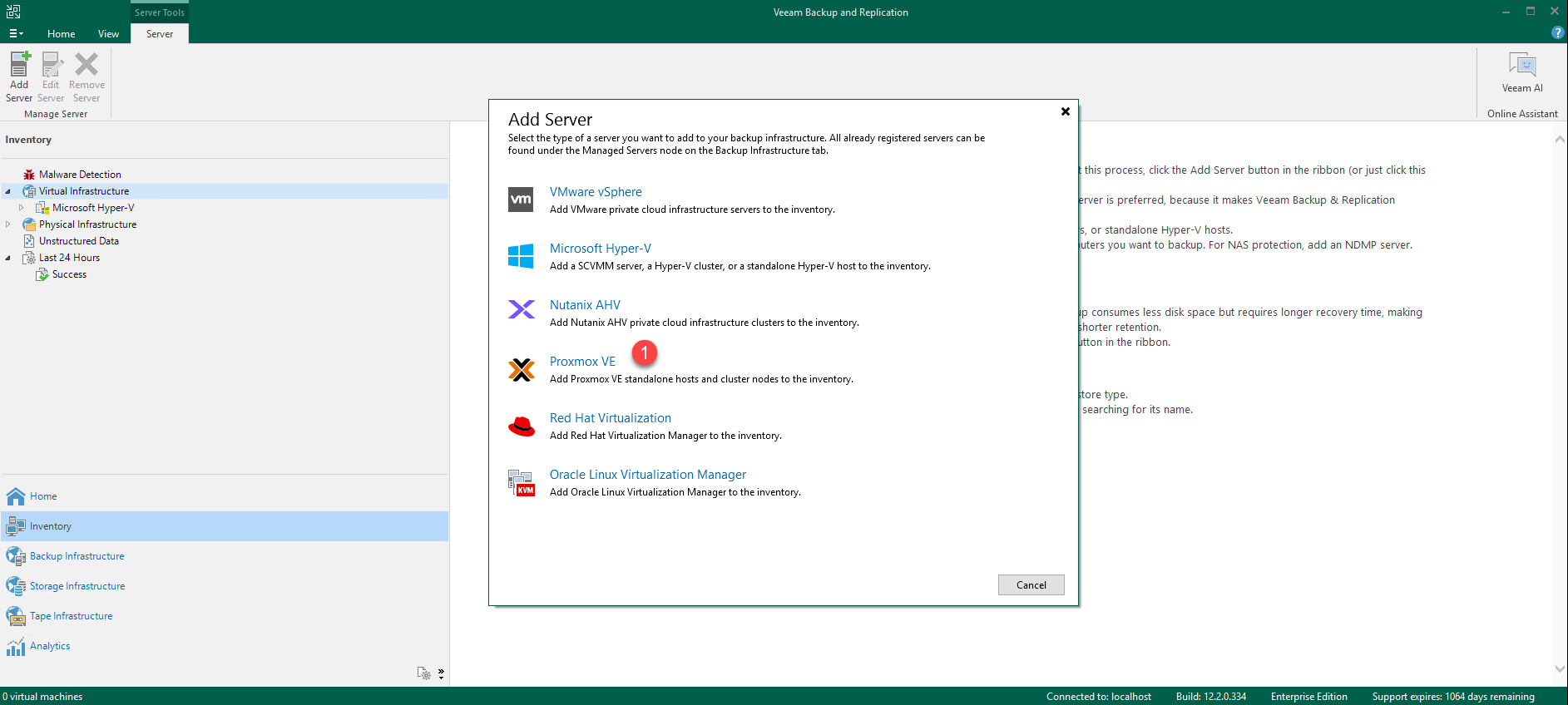Open the navigation pane overflow chevron
The width and height of the screenshot is (1568, 705).
(441, 673)
